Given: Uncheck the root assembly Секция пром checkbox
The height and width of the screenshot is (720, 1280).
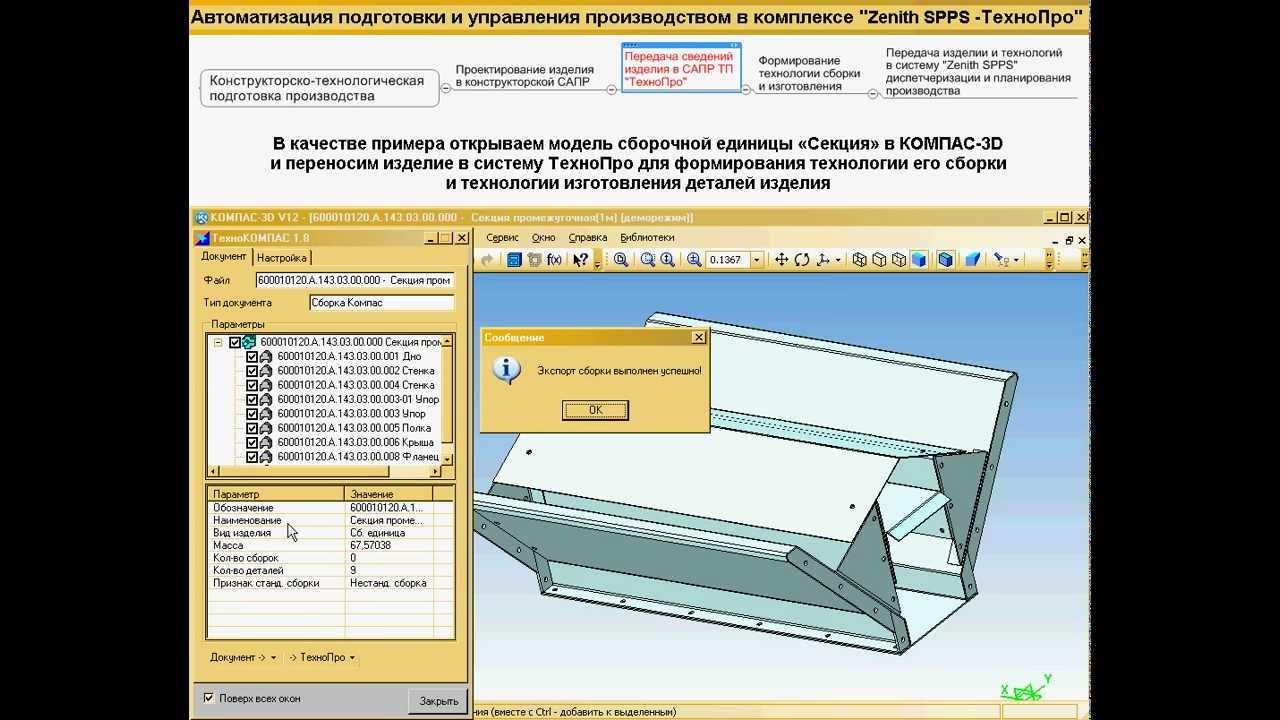Looking at the screenshot, I should (x=235, y=342).
